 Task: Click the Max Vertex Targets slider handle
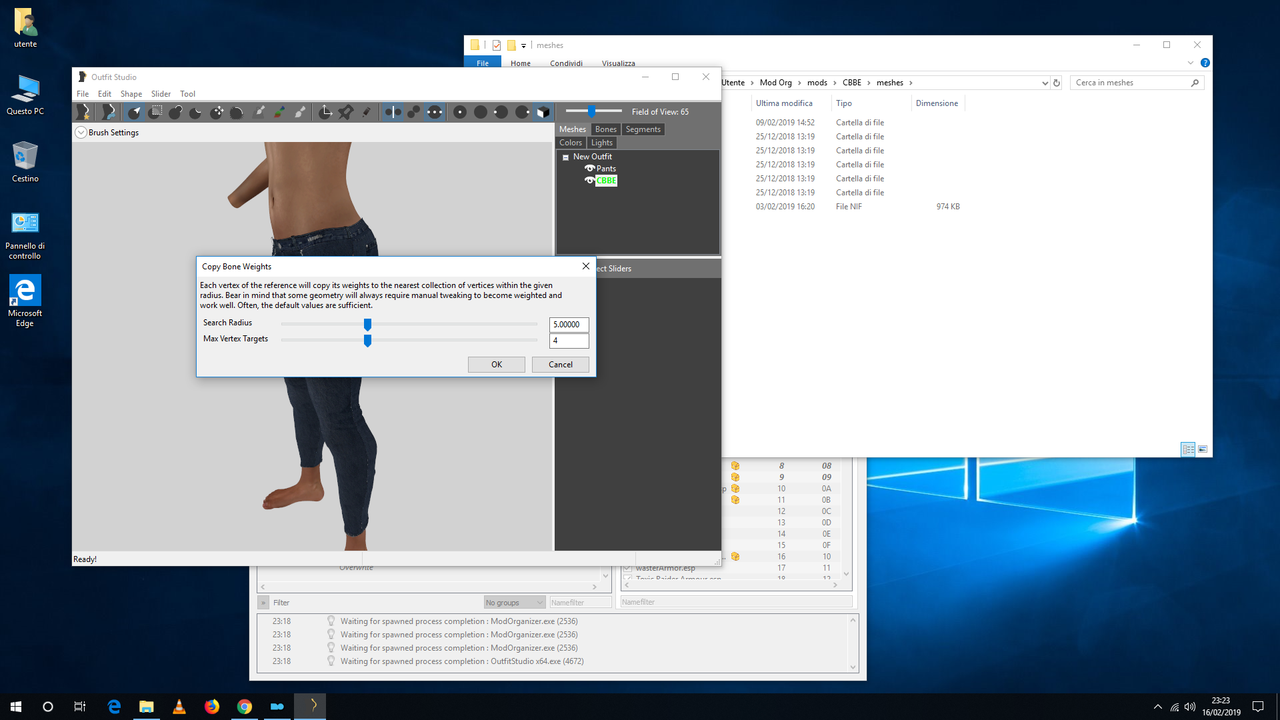pos(368,340)
